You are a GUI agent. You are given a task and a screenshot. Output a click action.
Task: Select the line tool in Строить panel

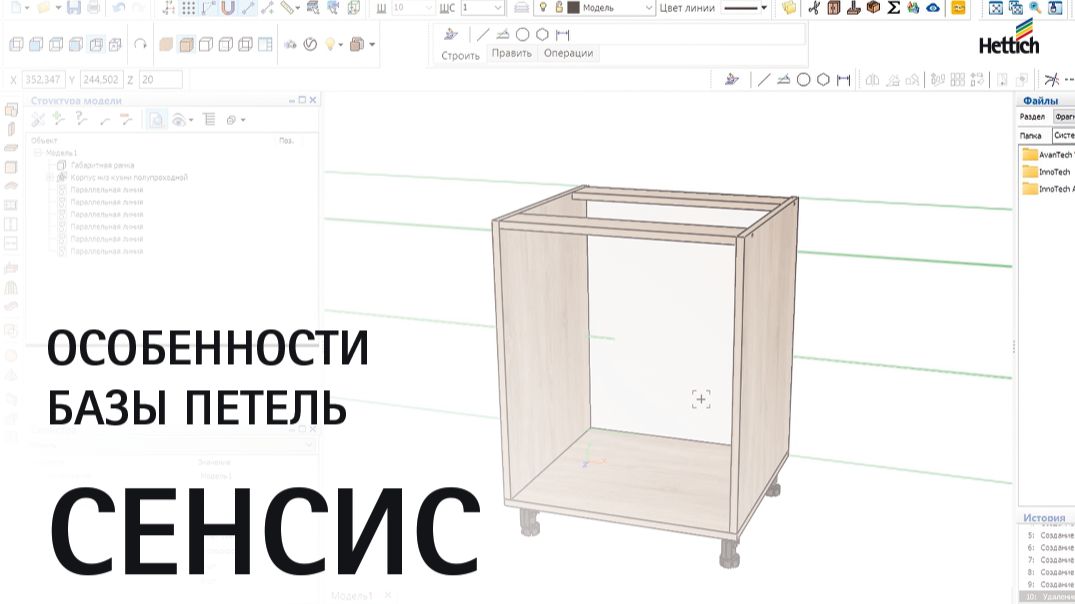click(x=483, y=34)
